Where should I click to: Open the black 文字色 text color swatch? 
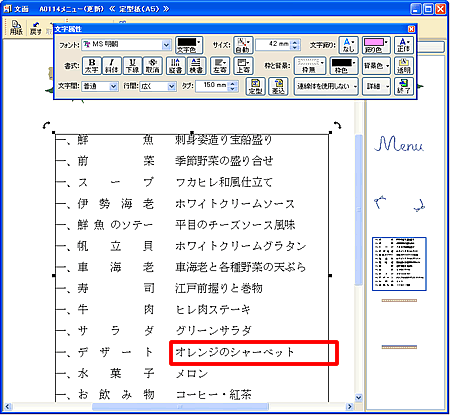[x=189, y=45]
